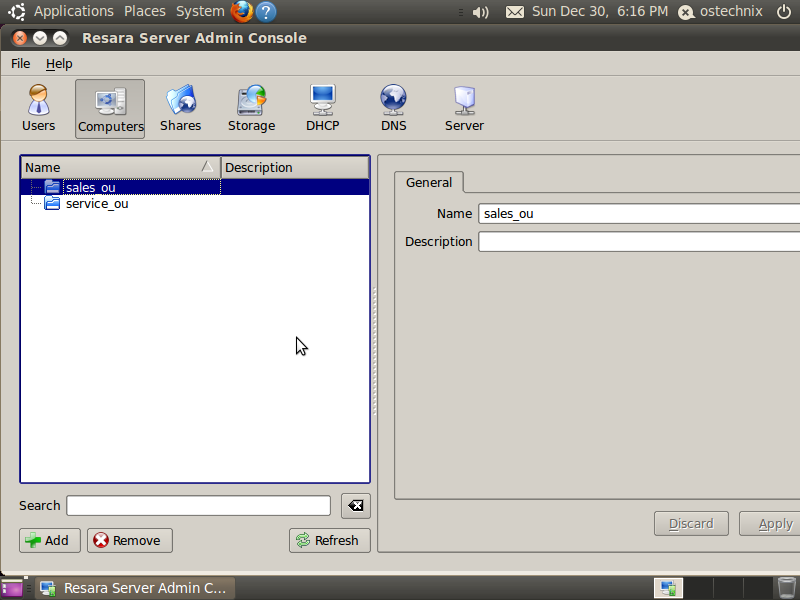Click the Remove button
The height and width of the screenshot is (600, 800).
[130, 540]
